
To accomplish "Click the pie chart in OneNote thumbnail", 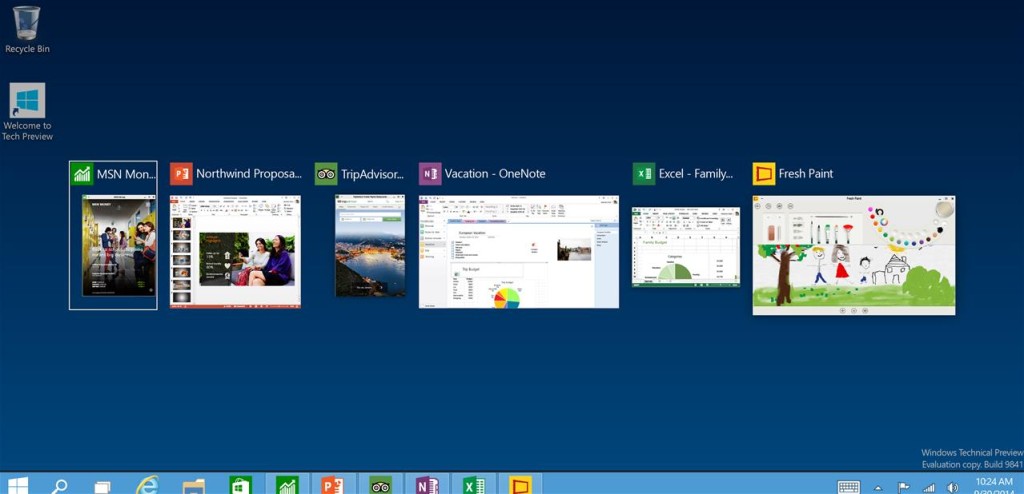I will tap(507, 297).
